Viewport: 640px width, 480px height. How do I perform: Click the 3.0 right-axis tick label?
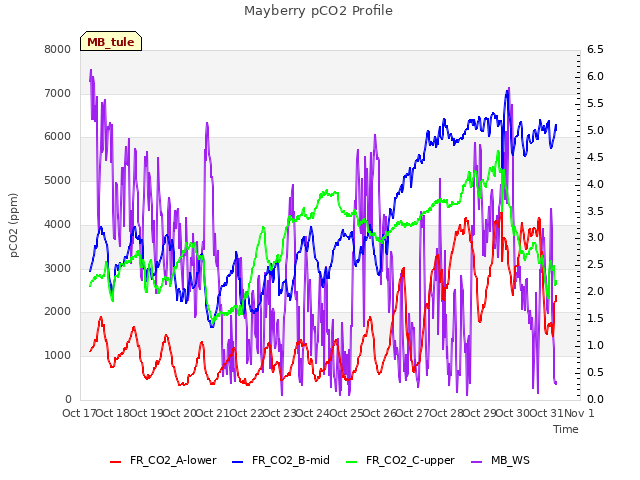(595, 238)
